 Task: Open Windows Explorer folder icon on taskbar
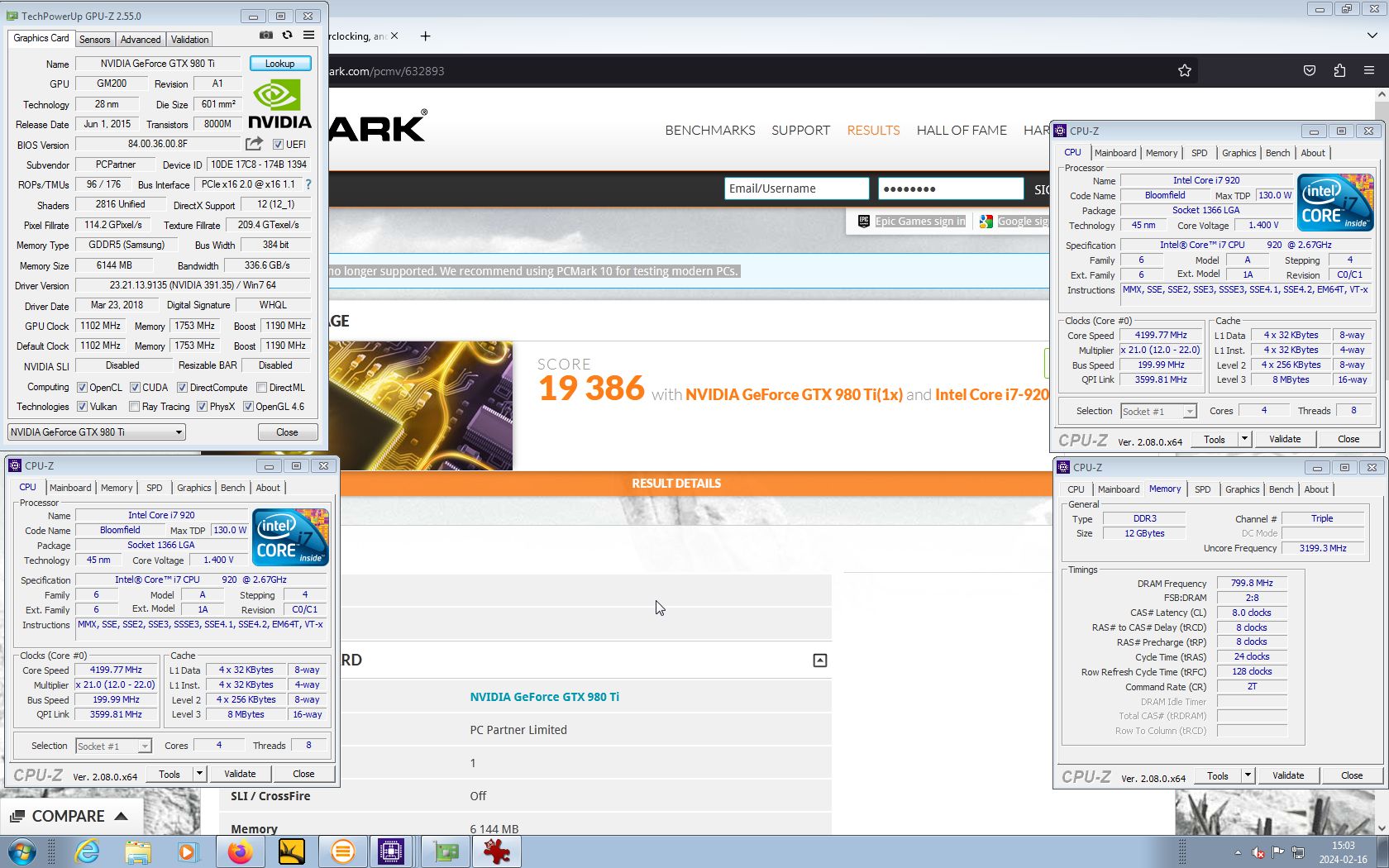point(138,851)
